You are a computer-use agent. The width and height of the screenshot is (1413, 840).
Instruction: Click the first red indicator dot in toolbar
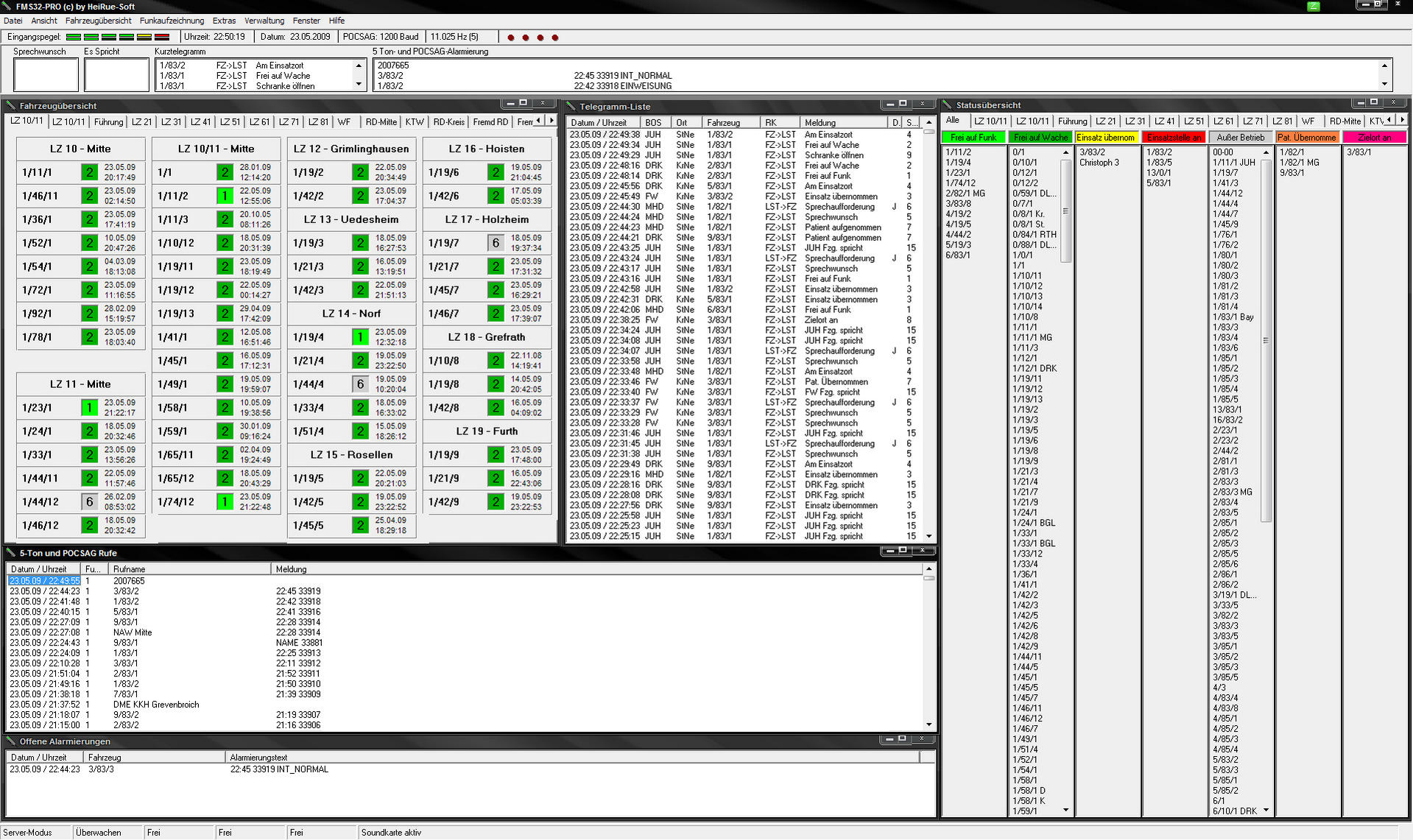pyautogui.click(x=511, y=37)
